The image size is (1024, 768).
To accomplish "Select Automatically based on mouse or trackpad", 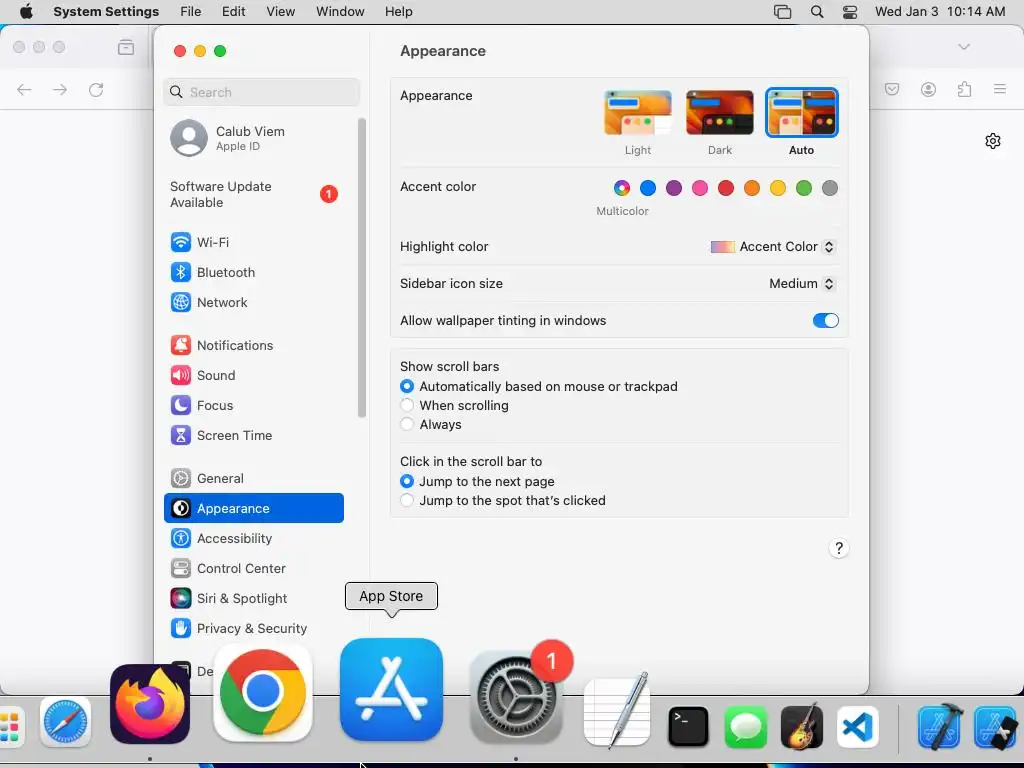I will (x=407, y=387).
